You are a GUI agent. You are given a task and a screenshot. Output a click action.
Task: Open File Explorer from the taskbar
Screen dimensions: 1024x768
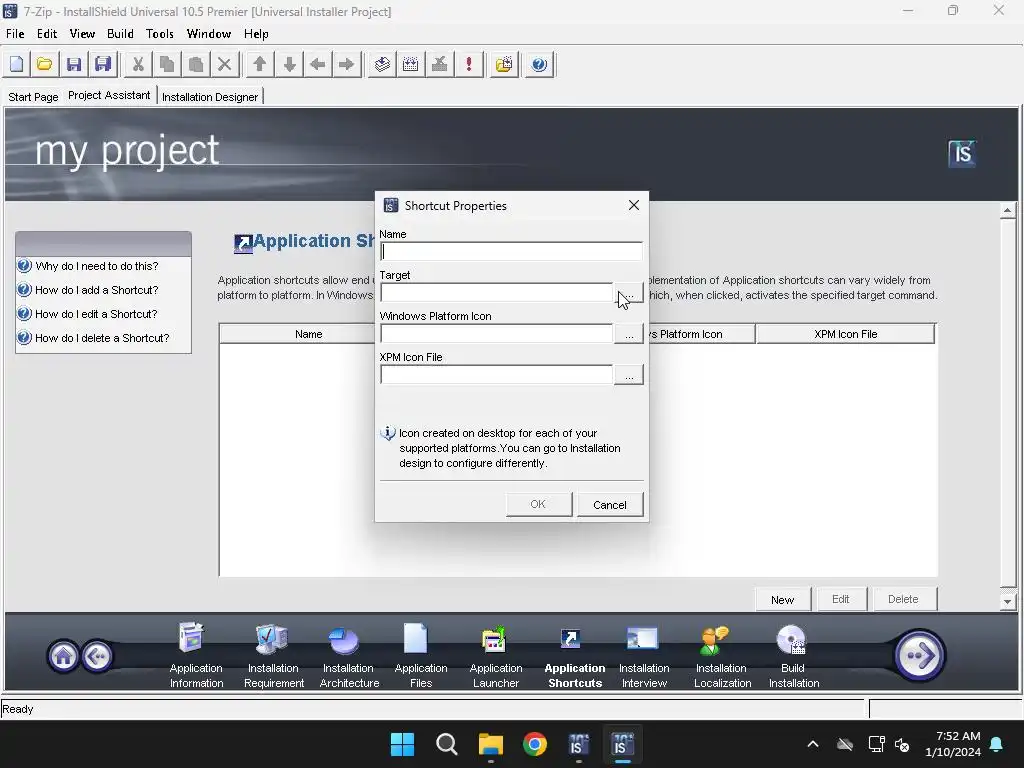point(490,744)
